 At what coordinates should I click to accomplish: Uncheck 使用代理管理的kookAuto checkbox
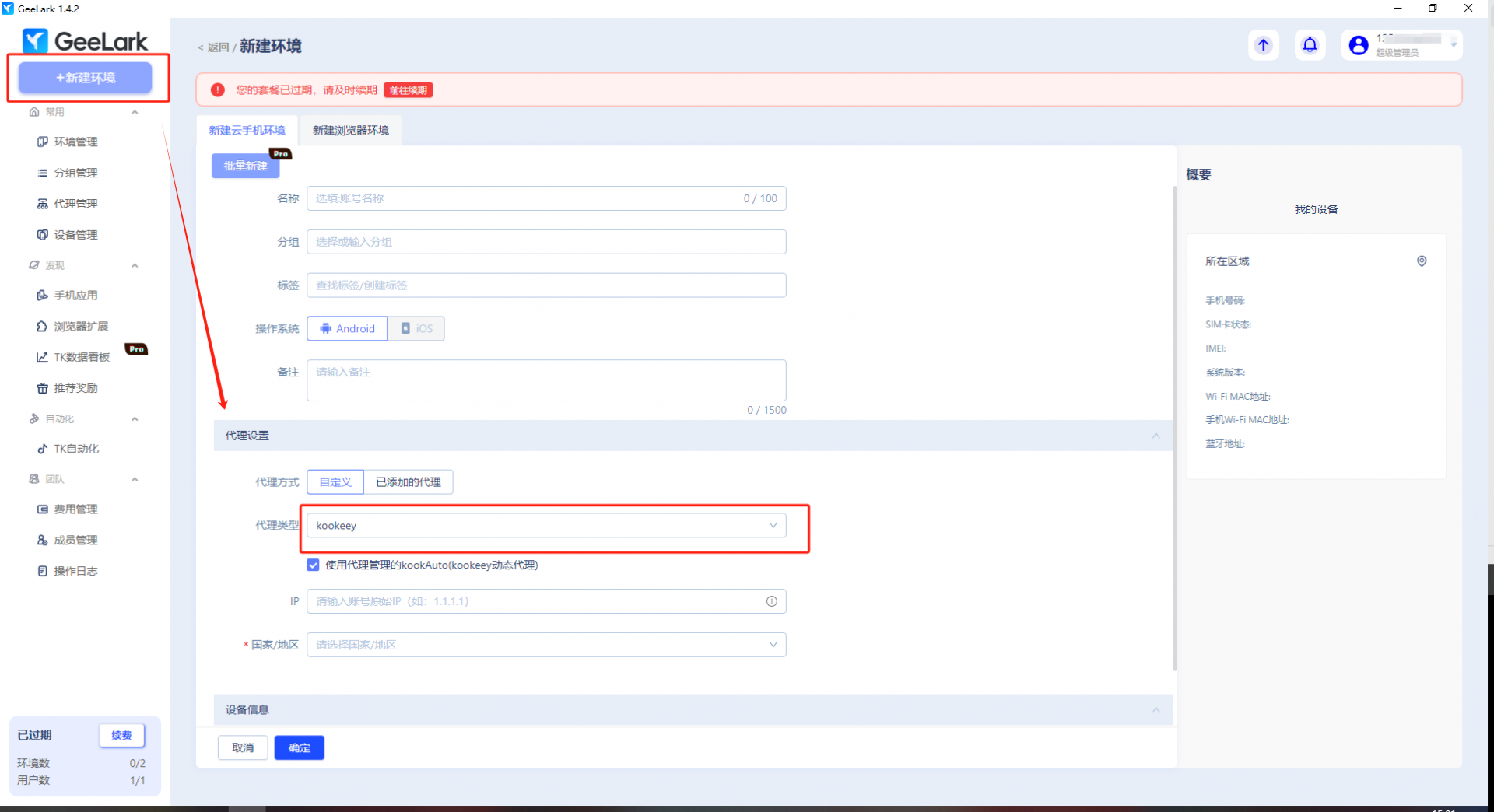point(313,565)
